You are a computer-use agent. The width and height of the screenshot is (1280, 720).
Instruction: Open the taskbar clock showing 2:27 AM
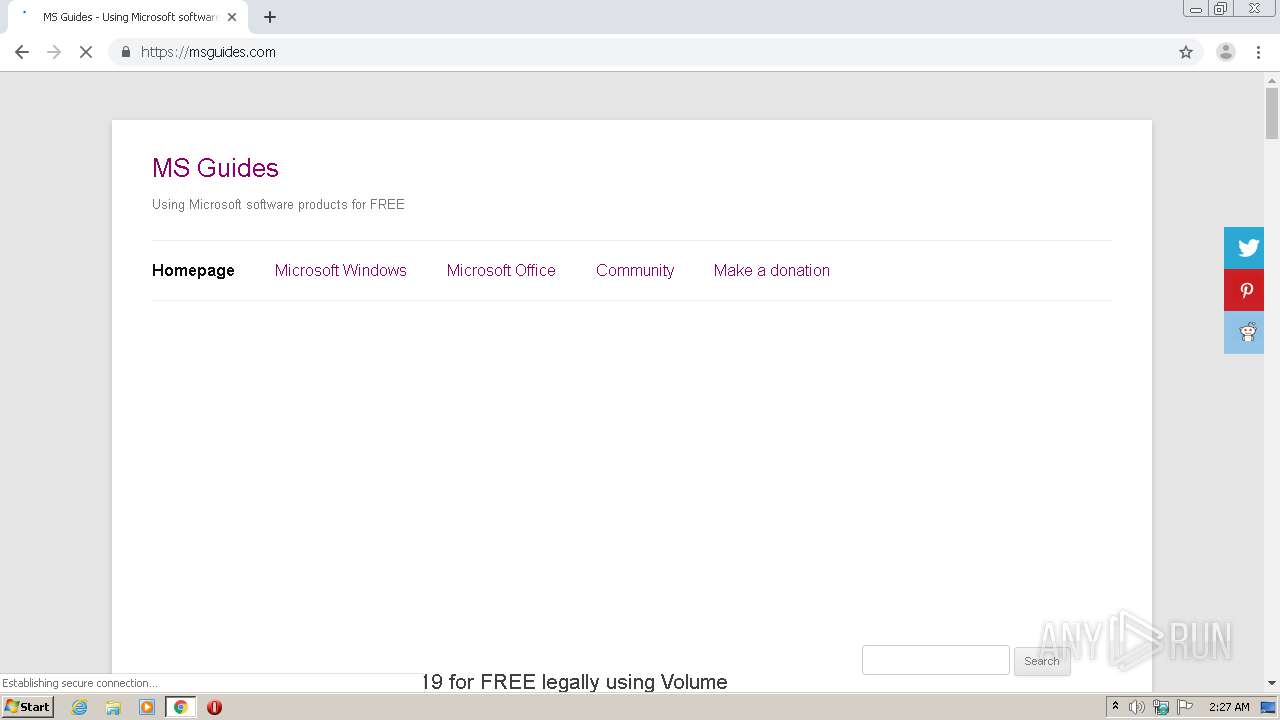point(1229,707)
